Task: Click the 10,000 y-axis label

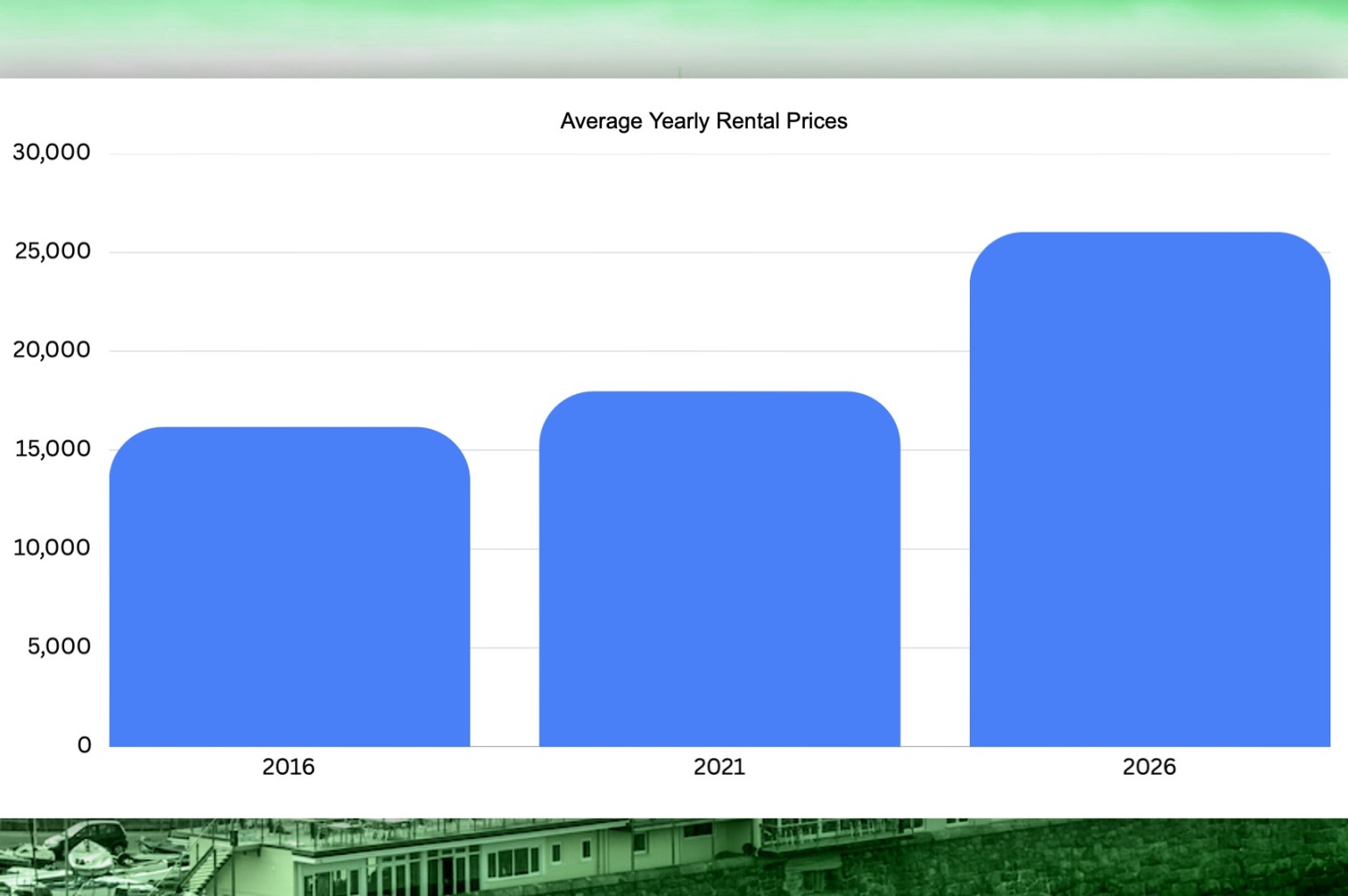Action: [52, 548]
